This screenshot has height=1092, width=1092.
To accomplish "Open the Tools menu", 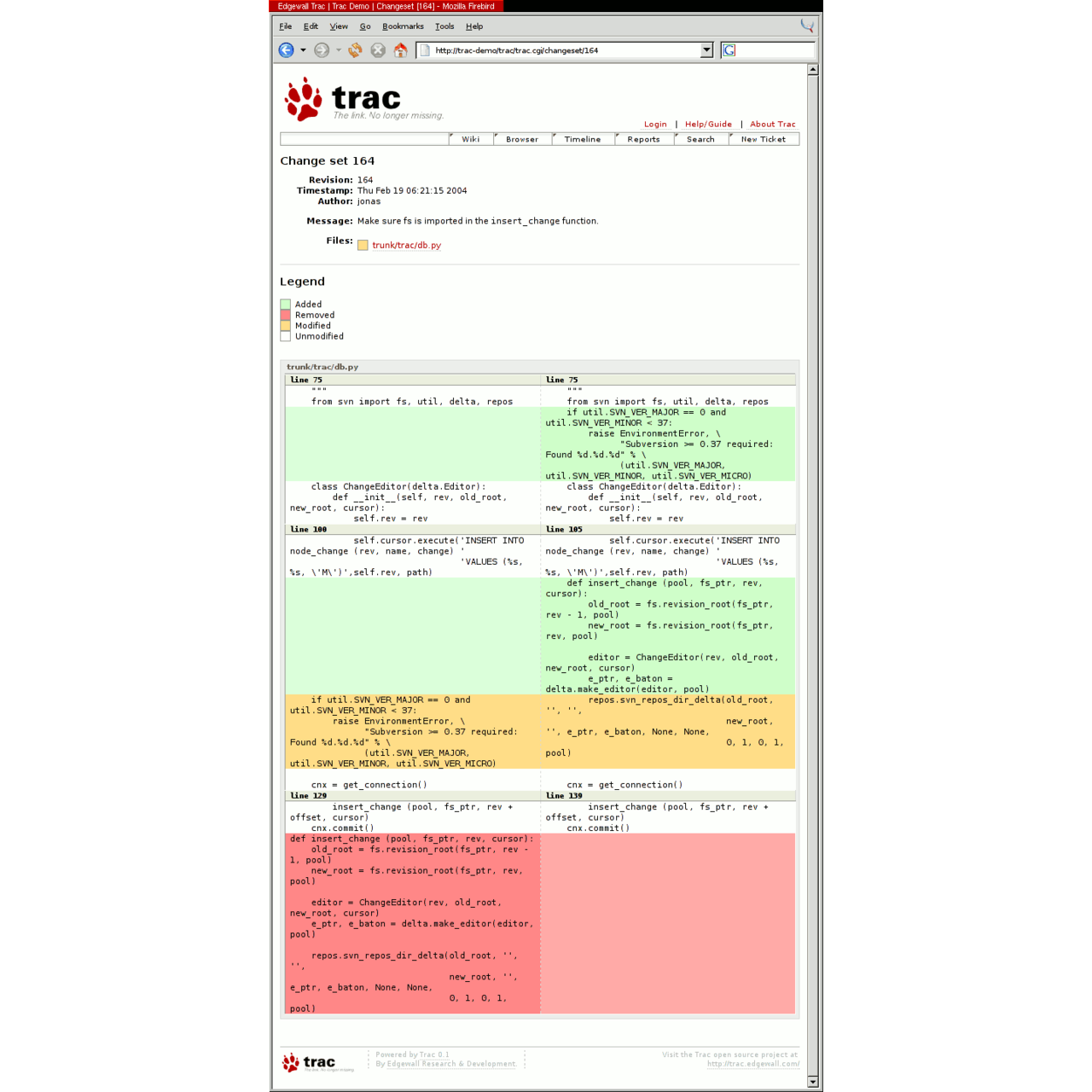I will 444,26.
